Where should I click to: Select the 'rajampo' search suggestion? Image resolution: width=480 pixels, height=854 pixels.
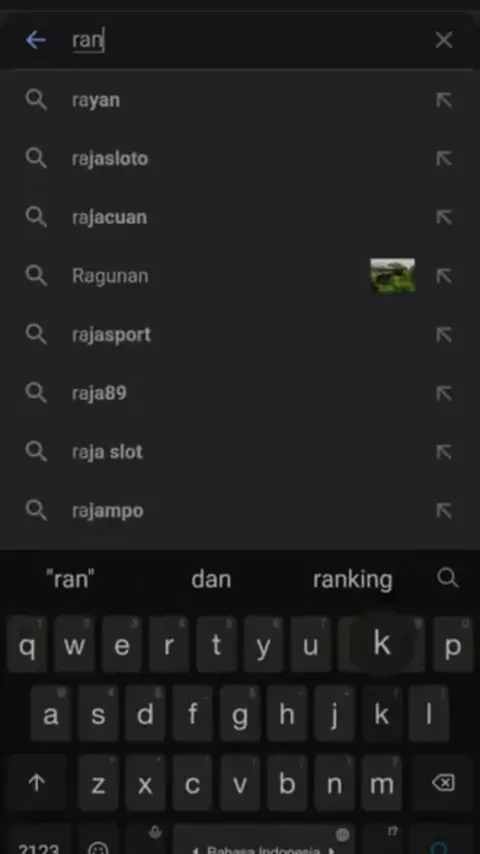240,510
